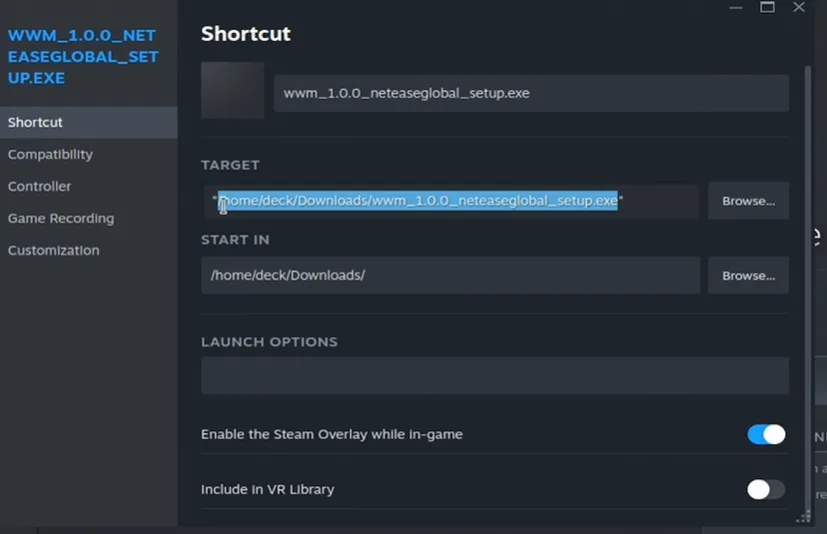Viewport: 827px width, 534px height.
Task: Click the Start In directory field
Action: coord(450,275)
